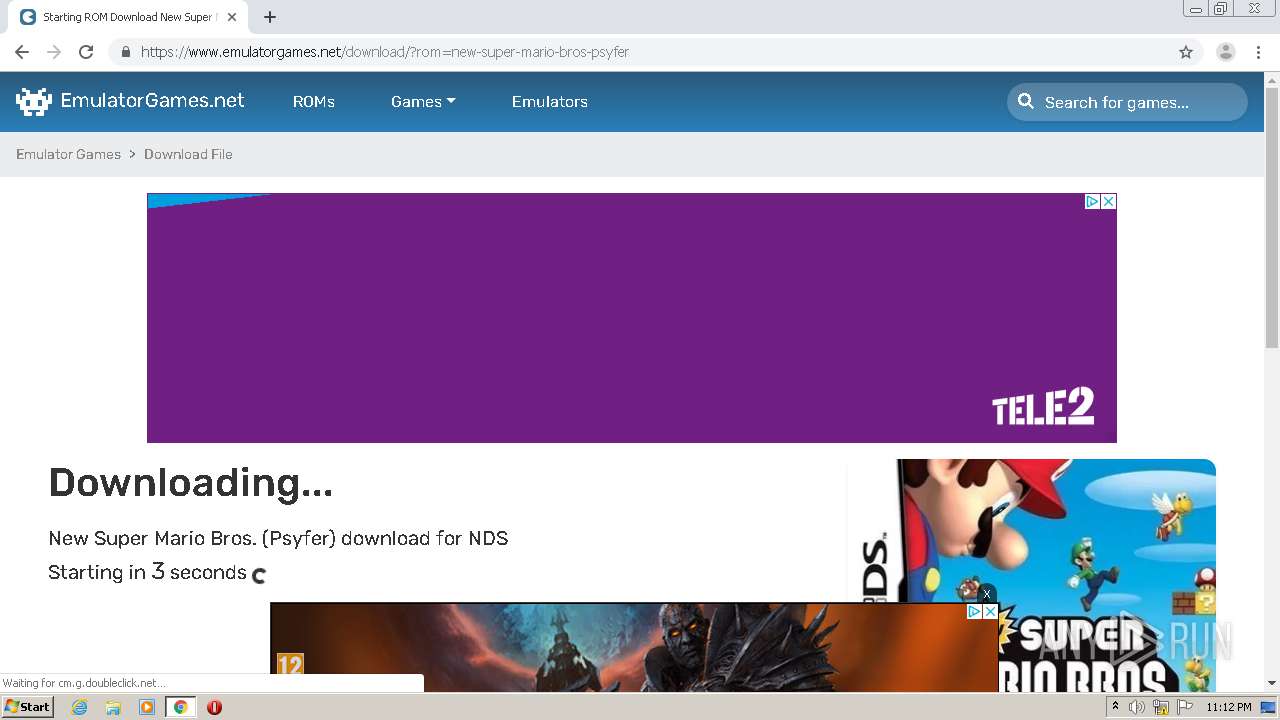Click the browser forward arrow
1280x720 pixels.
click(x=54, y=52)
